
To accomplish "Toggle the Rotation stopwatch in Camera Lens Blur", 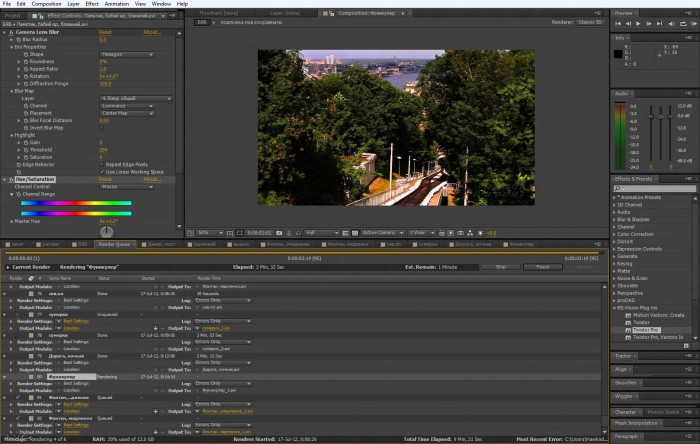I will (x=26, y=76).
